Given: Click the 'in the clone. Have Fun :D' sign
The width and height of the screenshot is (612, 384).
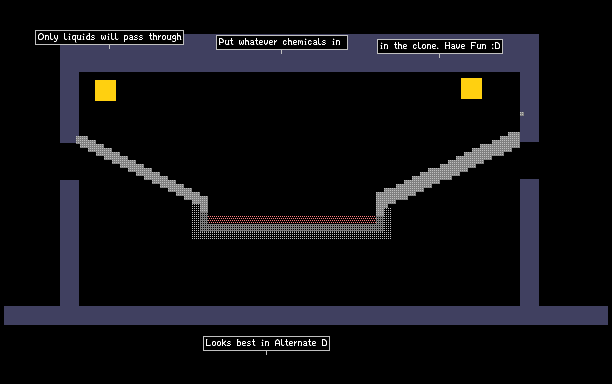Looking at the screenshot, I should [440, 46].
